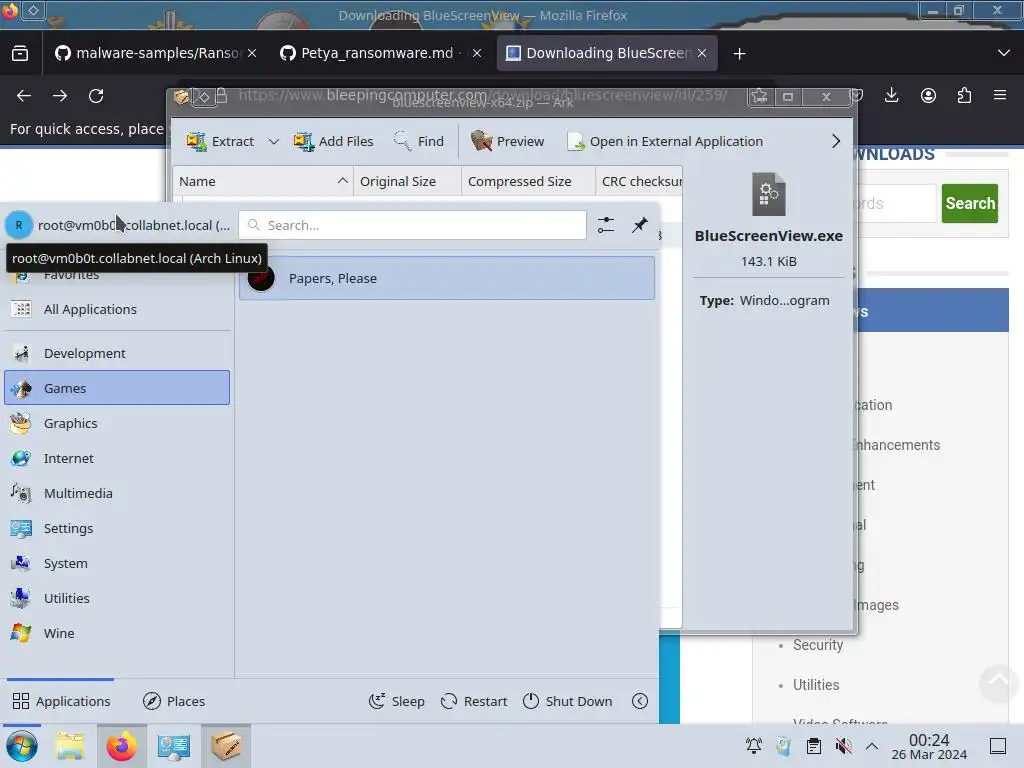The width and height of the screenshot is (1024, 768).
Task: Expand hidden system tray icons
Action: tap(872, 746)
